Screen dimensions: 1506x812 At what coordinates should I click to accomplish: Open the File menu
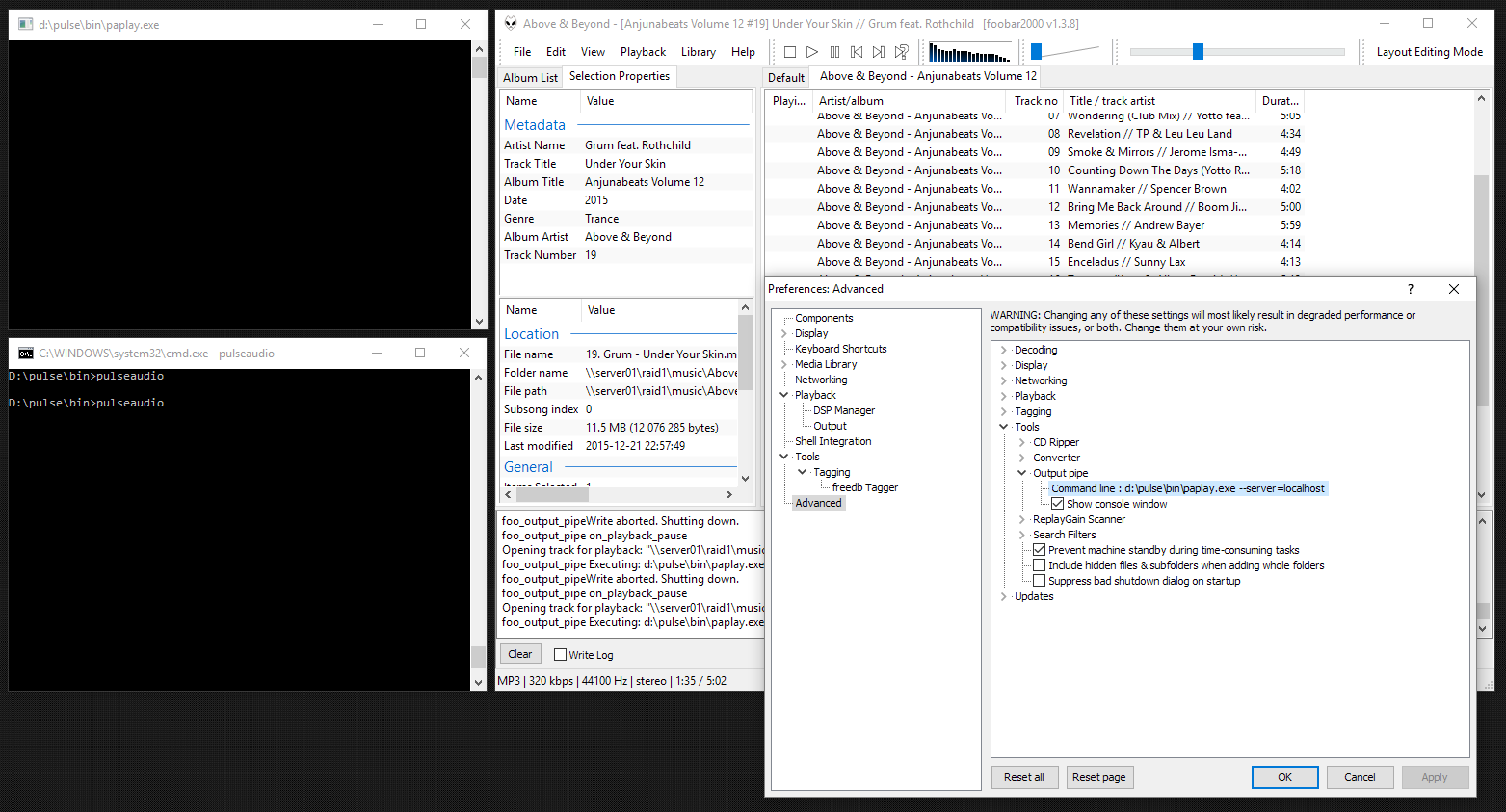point(522,52)
